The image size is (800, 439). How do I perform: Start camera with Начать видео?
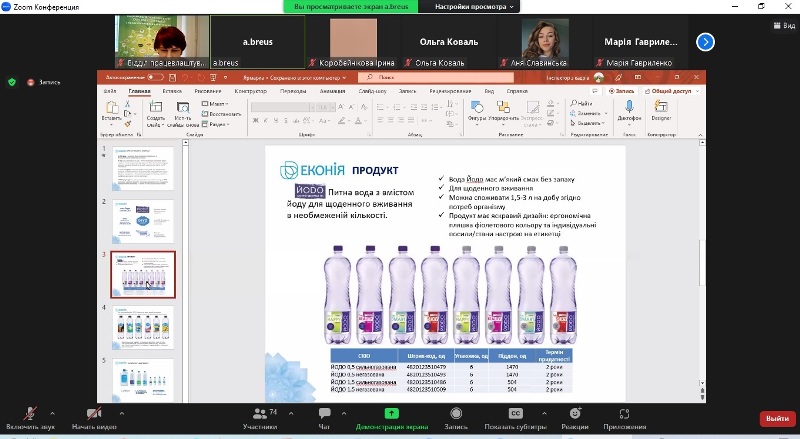point(94,418)
